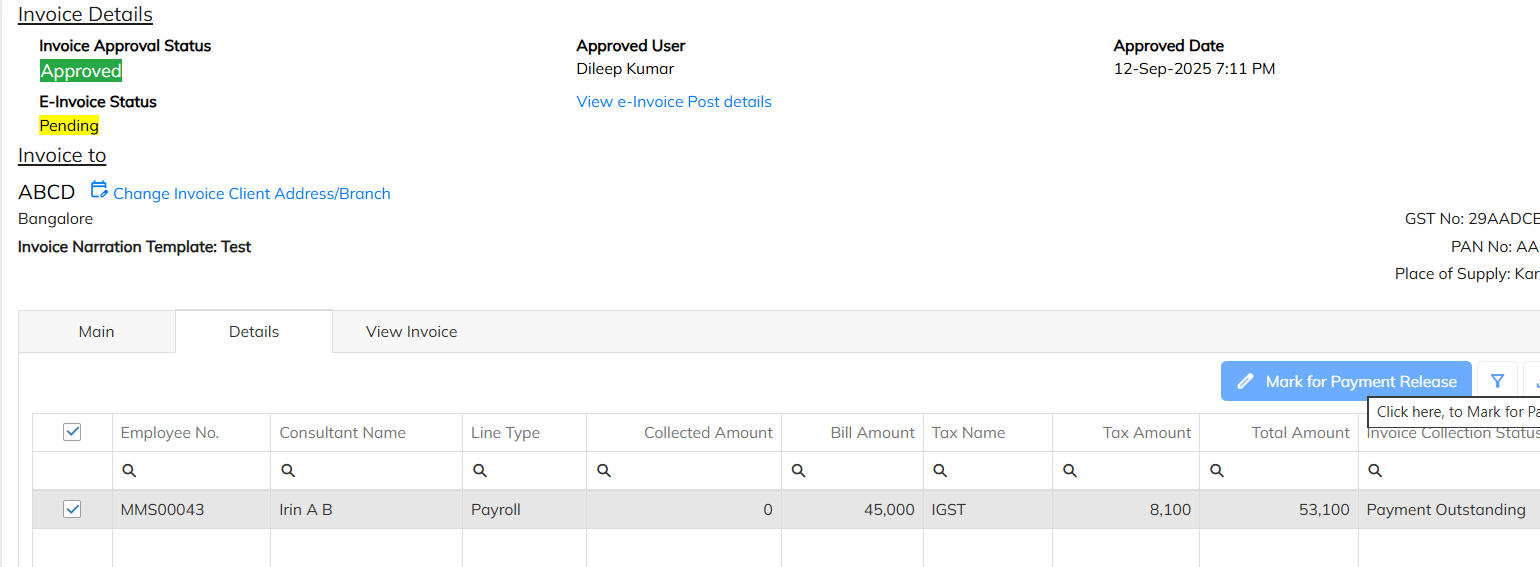Sort by the Consultant Name column header
The width and height of the screenshot is (1540, 567).
(x=343, y=433)
